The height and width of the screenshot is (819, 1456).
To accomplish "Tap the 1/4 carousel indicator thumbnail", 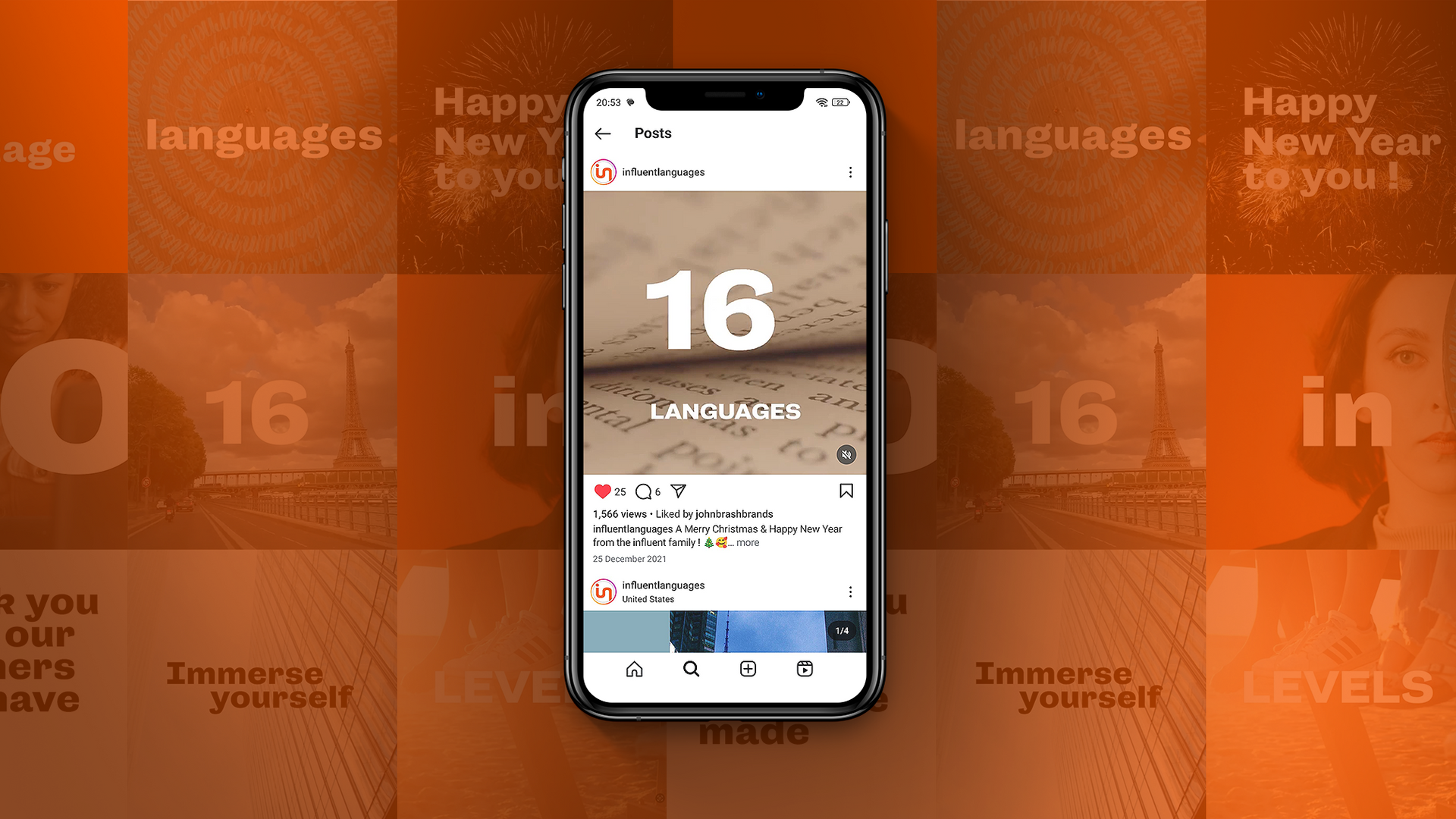I will [843, 630].
